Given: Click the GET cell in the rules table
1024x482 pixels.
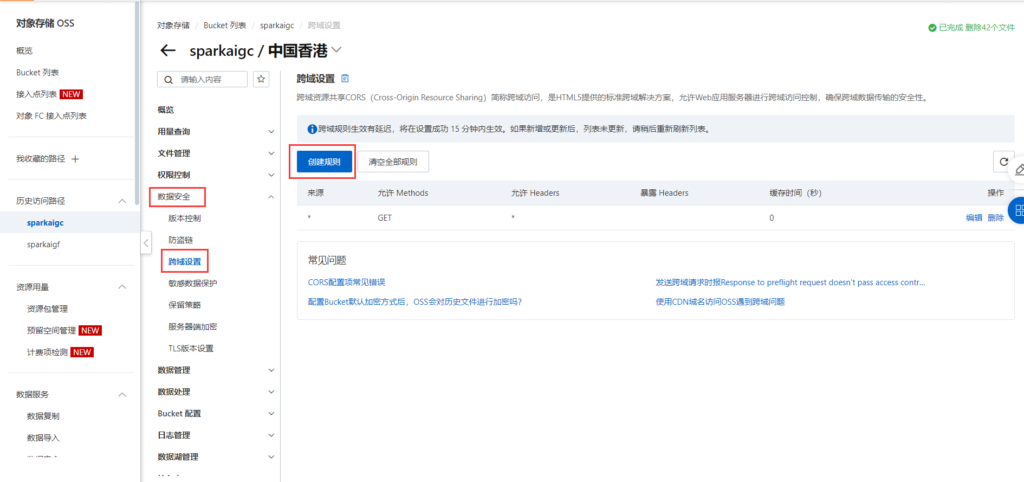Looking at the screenshot, I should pyautogui.click(x=385, y=218).
